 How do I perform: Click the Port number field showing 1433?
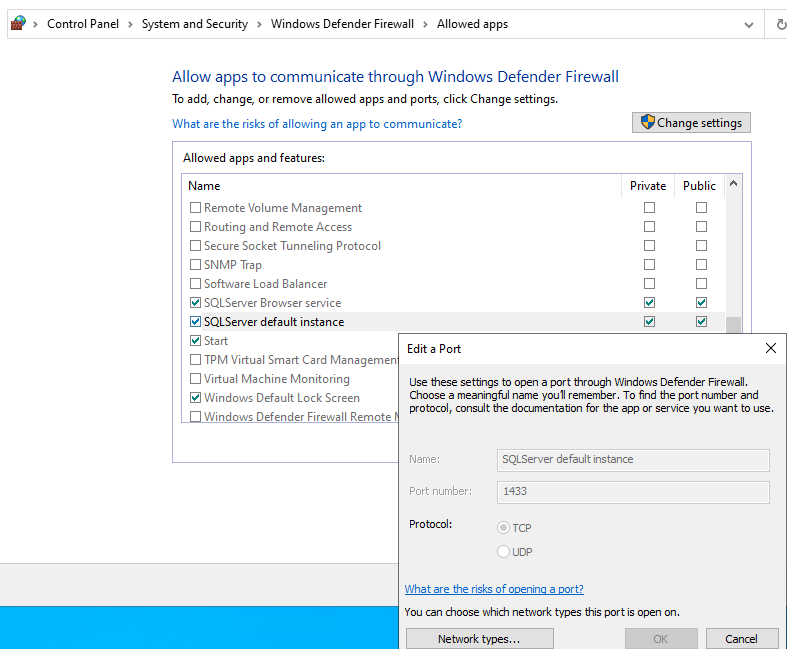(x=633, y=492)
